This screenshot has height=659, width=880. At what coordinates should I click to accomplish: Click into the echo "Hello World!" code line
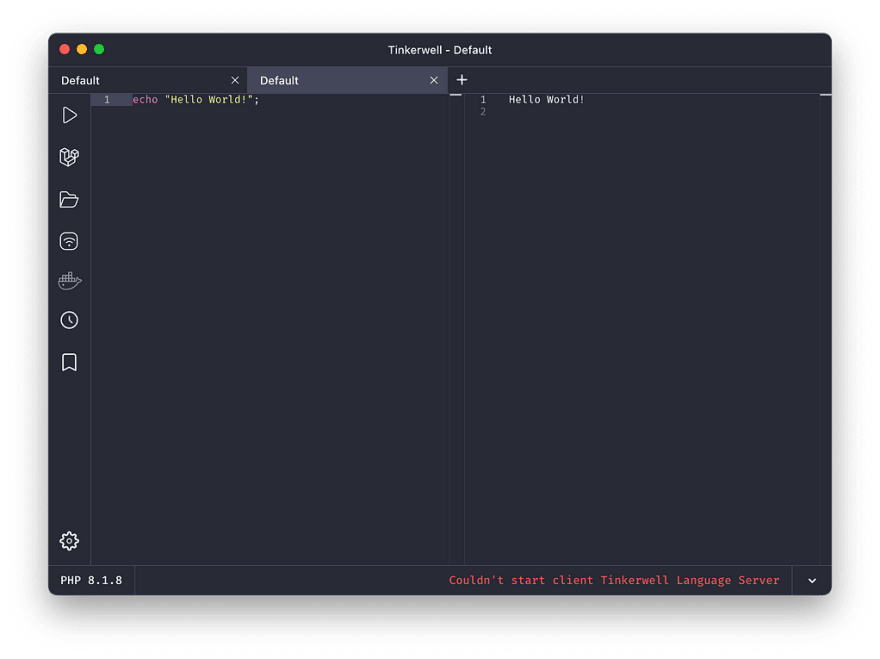(196, 99)
